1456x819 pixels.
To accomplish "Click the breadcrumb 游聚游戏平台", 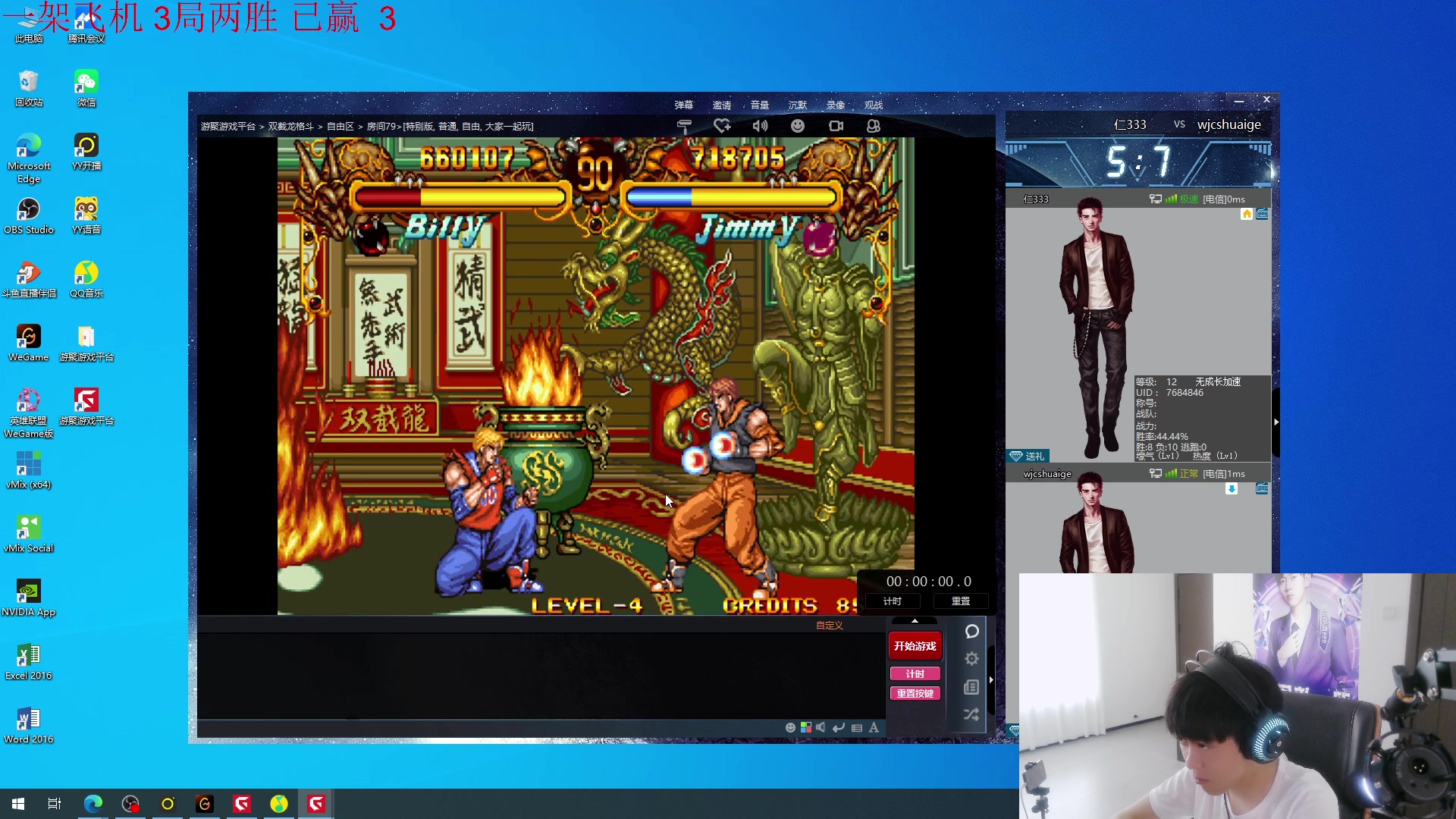I will (228, 127).
